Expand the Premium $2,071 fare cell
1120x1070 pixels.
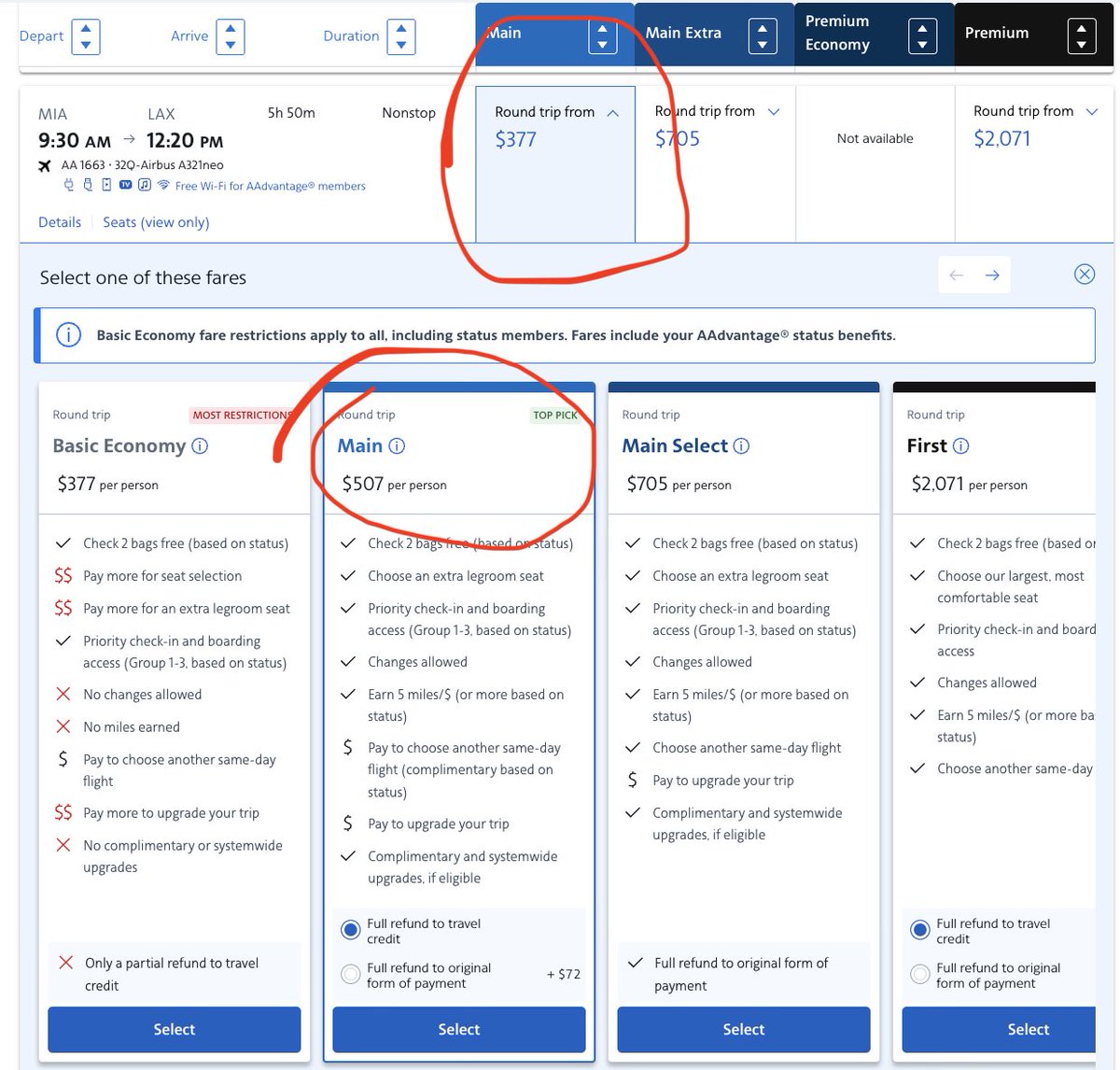[x=1034, y=164]
